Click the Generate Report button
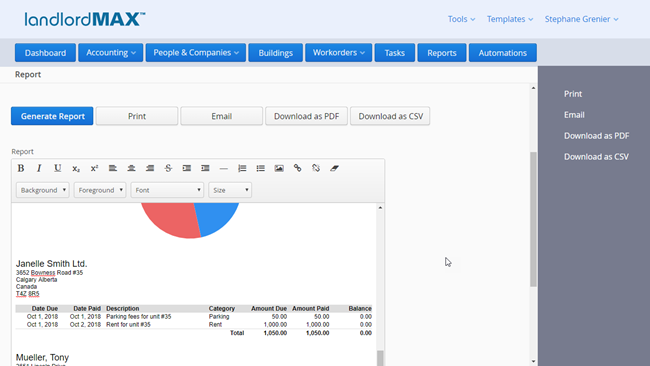Viewport: 650px width, 366px height. (x=52, y=116)
